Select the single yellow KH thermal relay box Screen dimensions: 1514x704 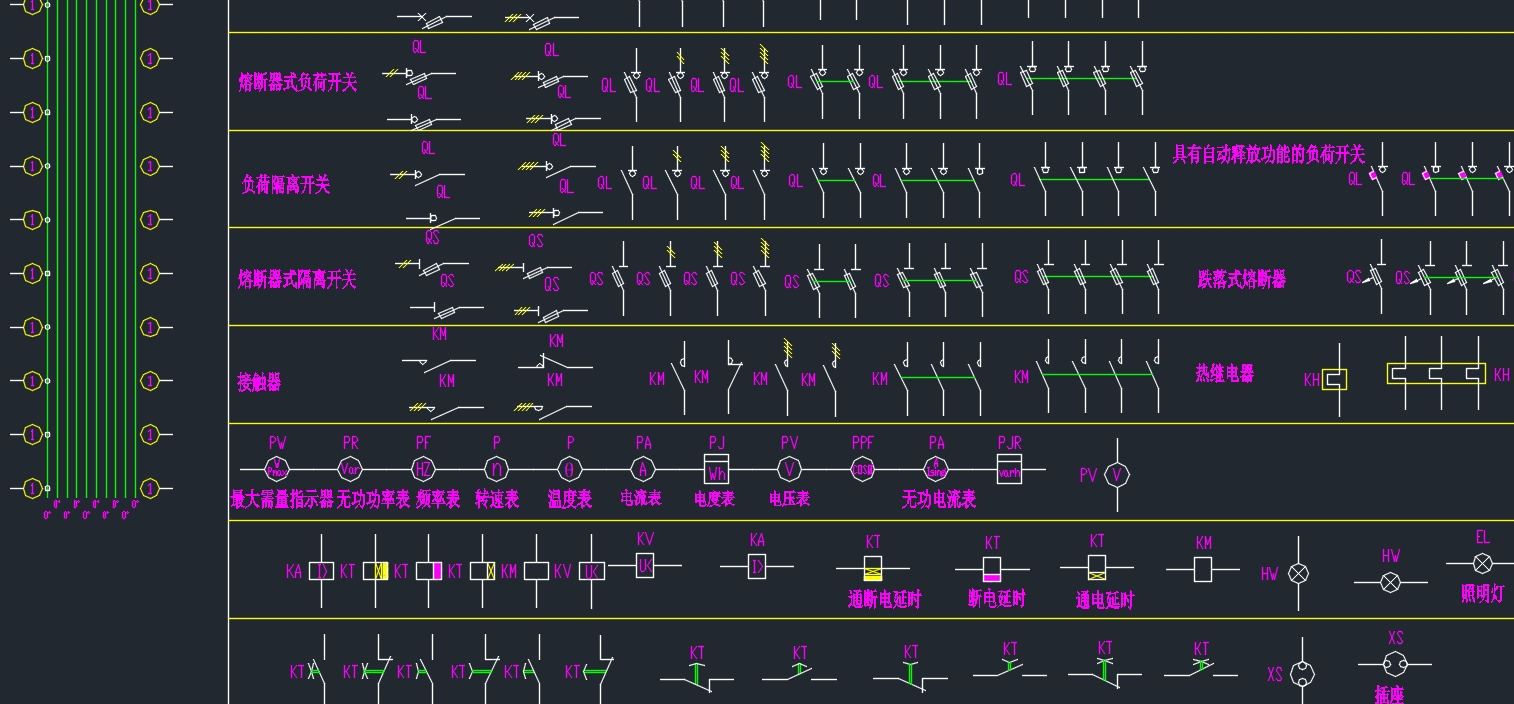pos(1335,379)
